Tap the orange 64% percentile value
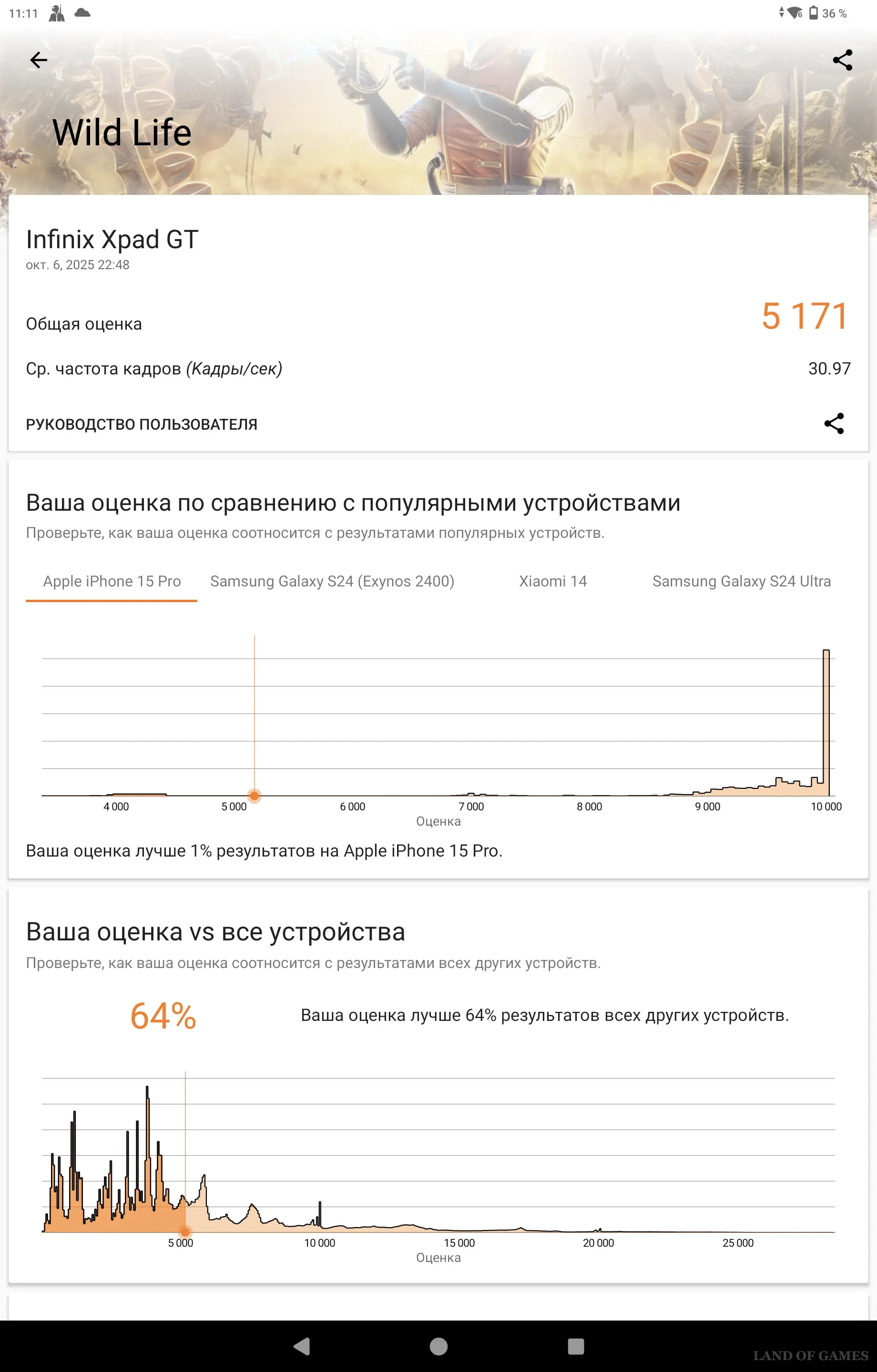The width and height of the screenshot is (877, 1372). pos(163,1016)
